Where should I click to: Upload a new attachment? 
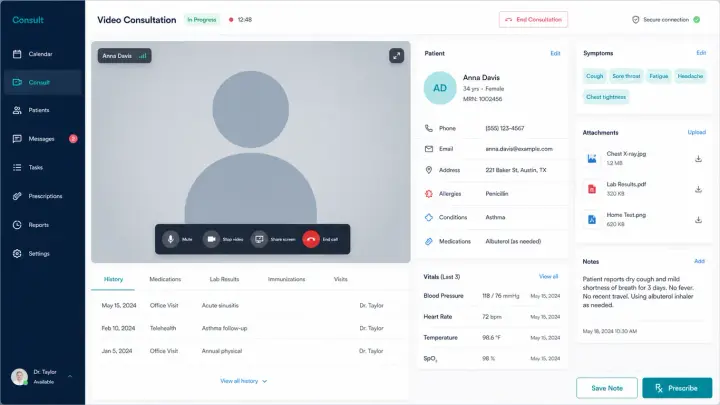pos(696,132)
